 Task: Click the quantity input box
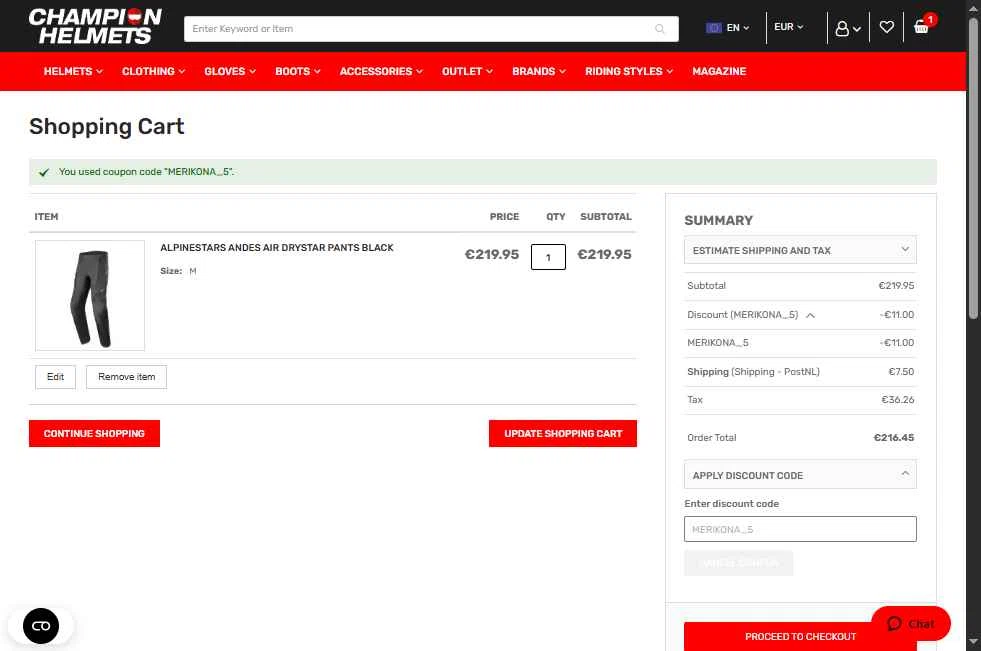click(548, 257)
